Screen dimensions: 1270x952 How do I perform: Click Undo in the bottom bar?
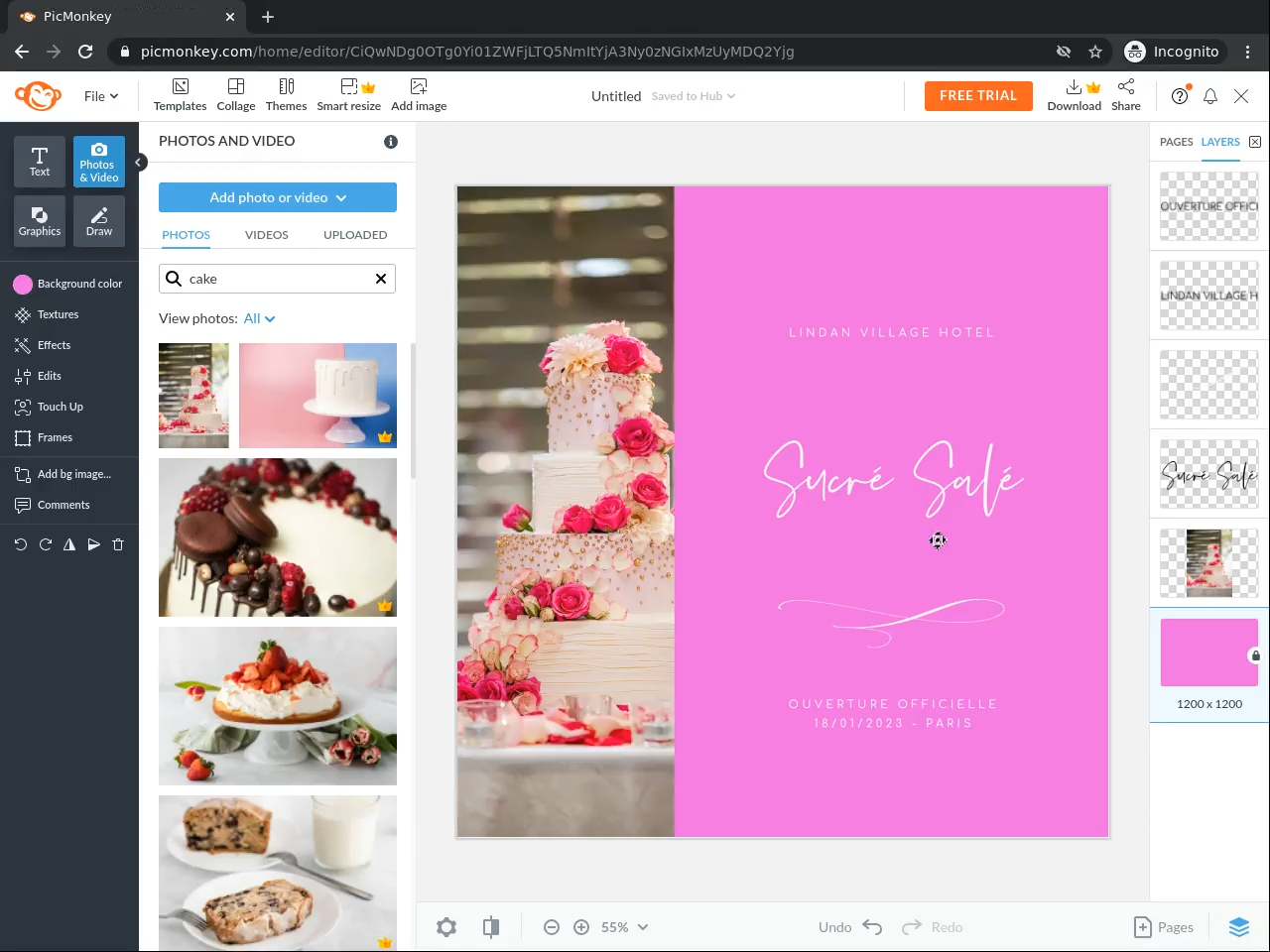click(850, 927)
